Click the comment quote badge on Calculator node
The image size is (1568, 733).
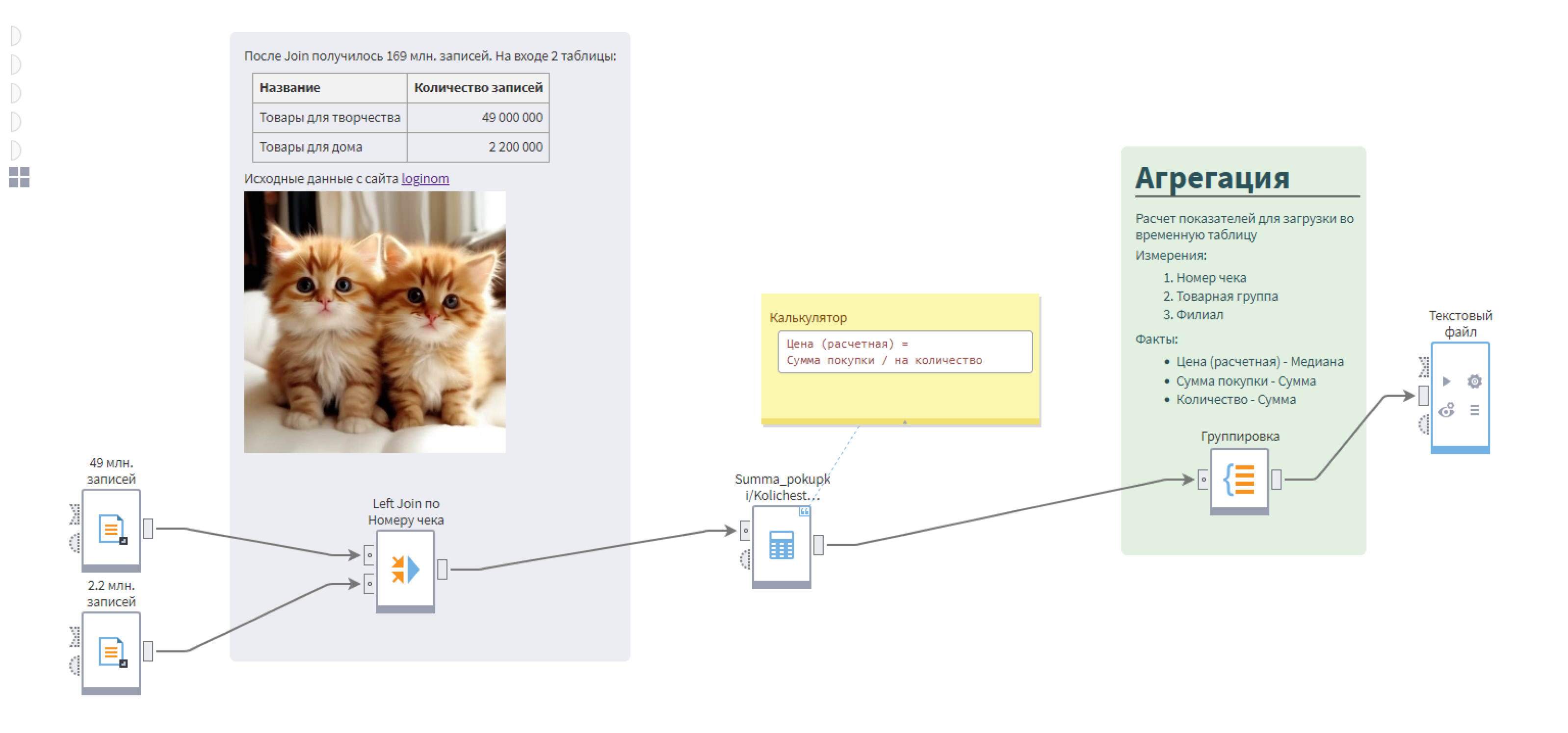(804, 511)
